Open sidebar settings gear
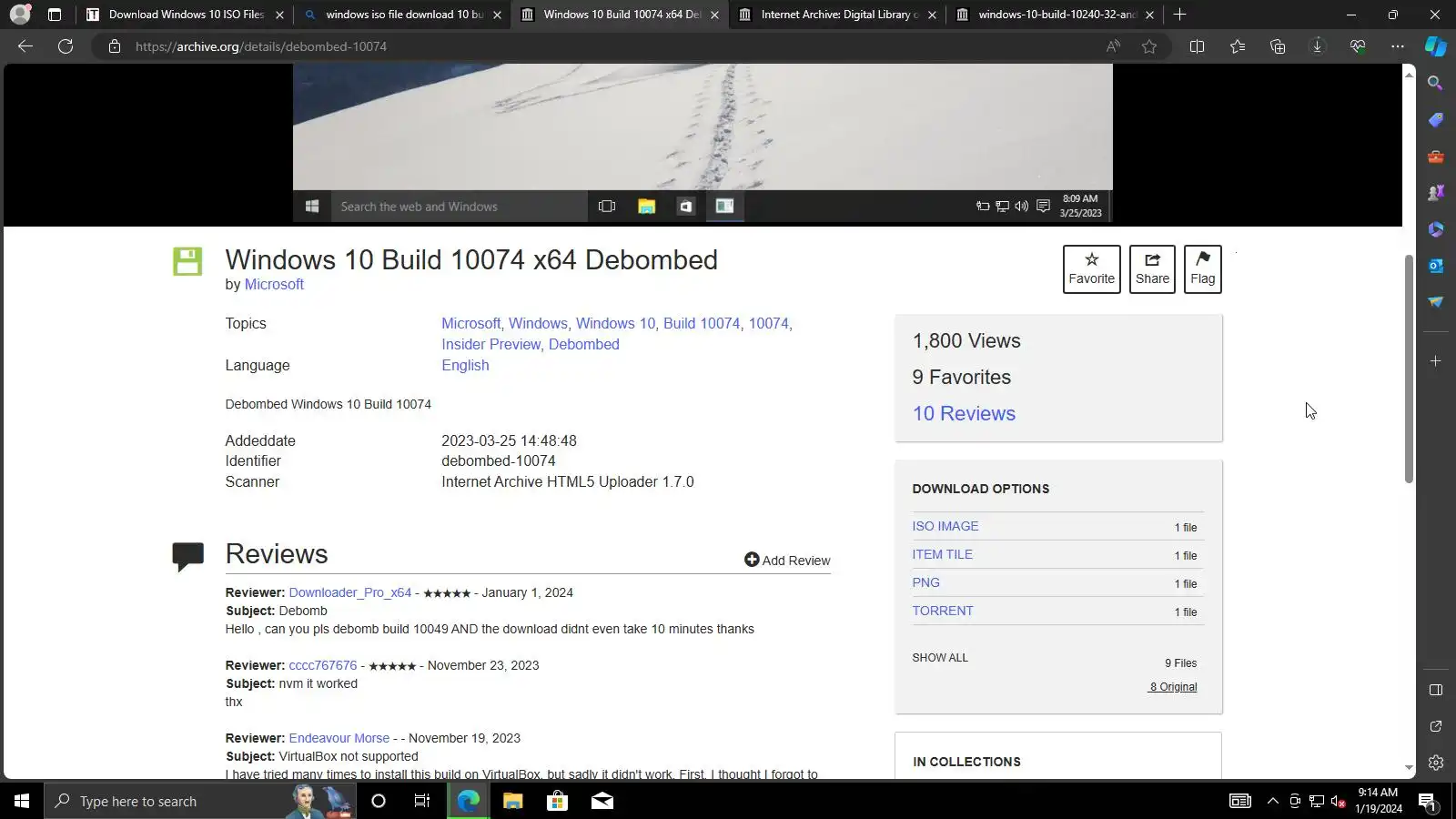1456x819 pixels. click(1436, 763)
